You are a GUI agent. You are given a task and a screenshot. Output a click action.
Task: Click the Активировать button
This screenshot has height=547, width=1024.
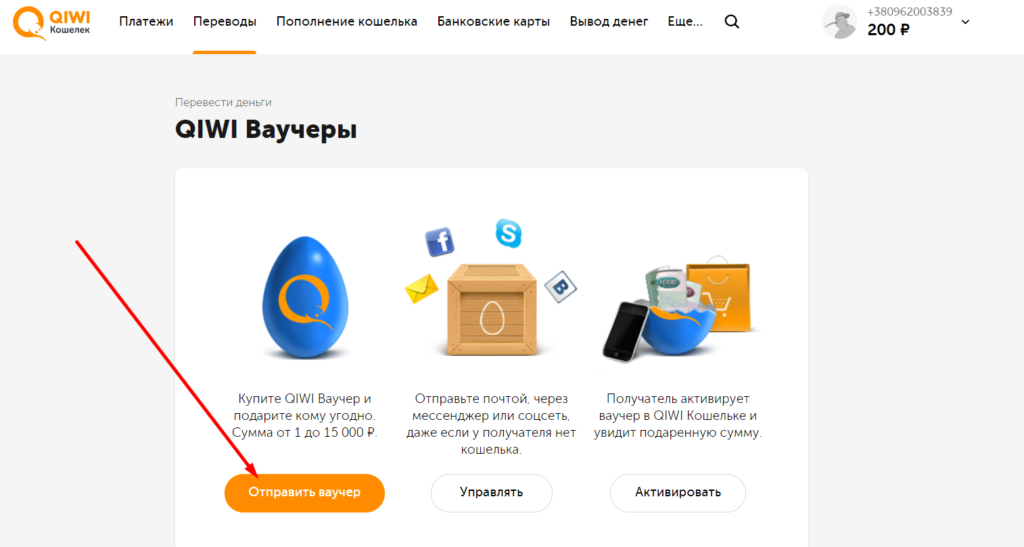pos(678,493)
